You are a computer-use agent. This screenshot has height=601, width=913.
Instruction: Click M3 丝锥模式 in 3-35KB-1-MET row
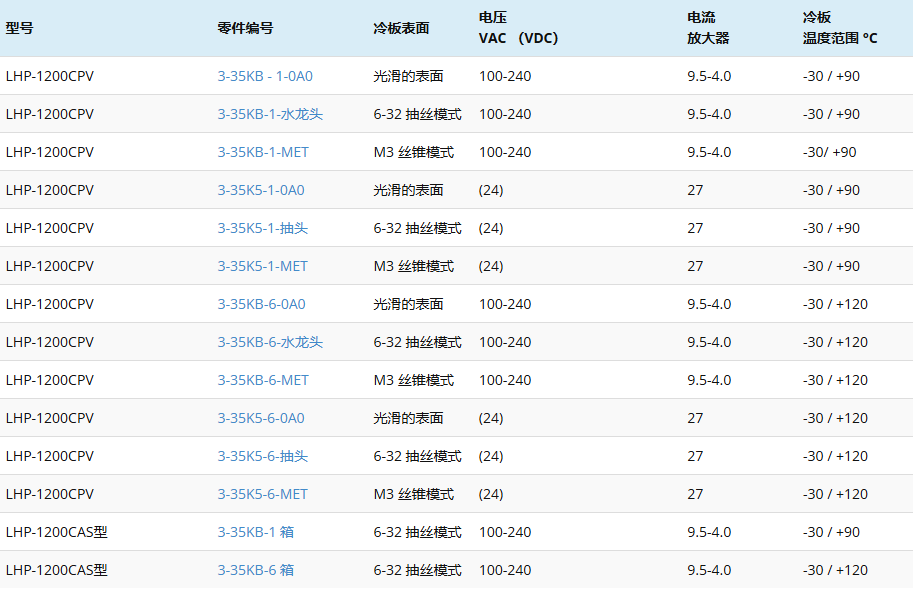(413, 152)
